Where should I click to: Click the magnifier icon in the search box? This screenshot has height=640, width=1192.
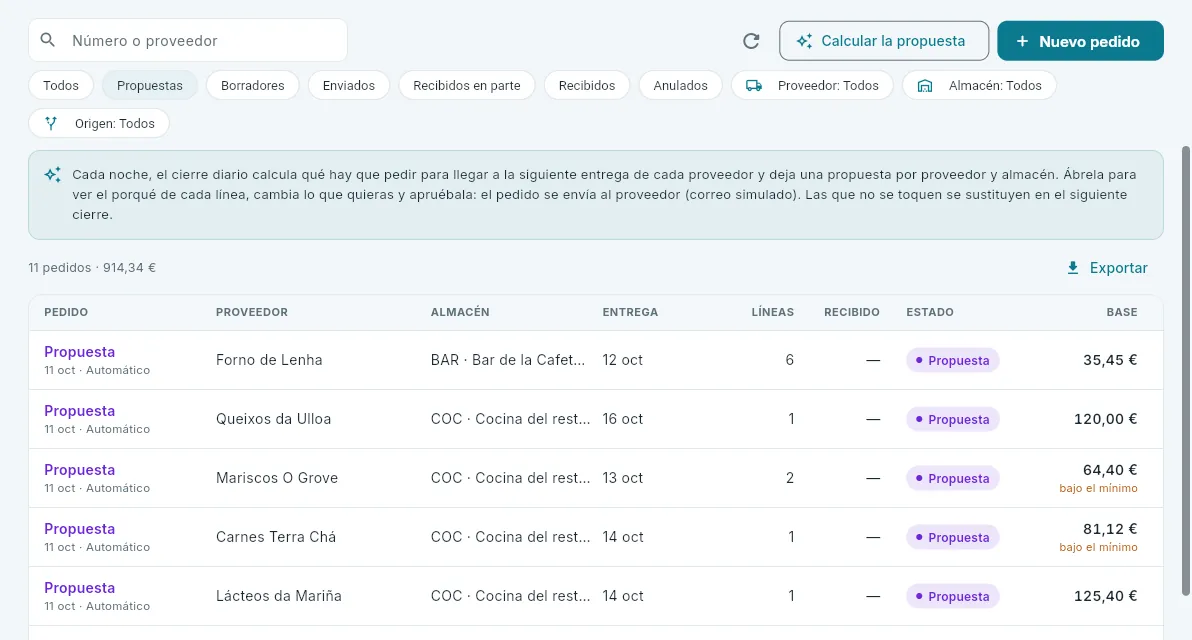[47, 40]
